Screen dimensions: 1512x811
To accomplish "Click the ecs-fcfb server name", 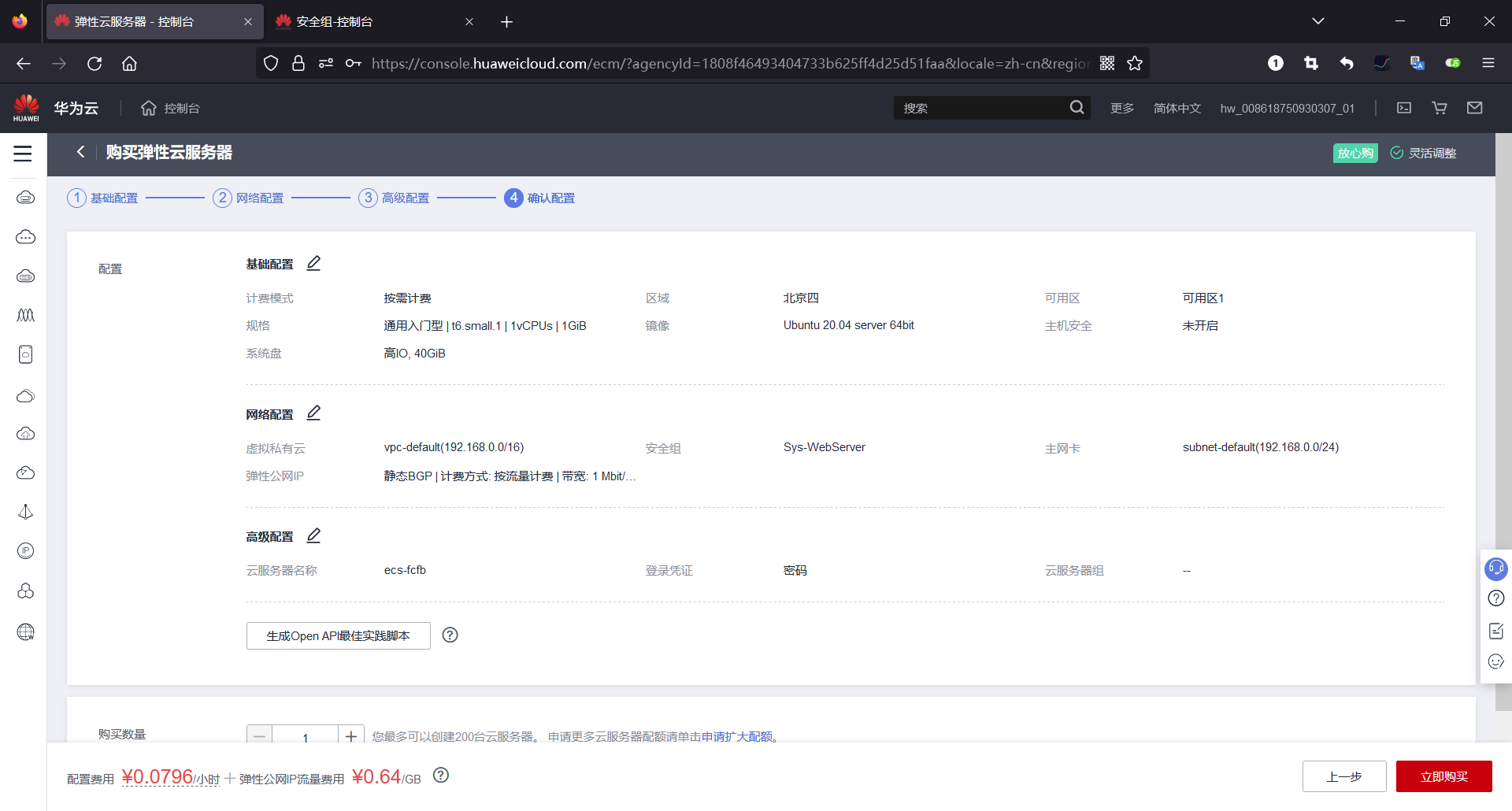I will tap(405, 570).
